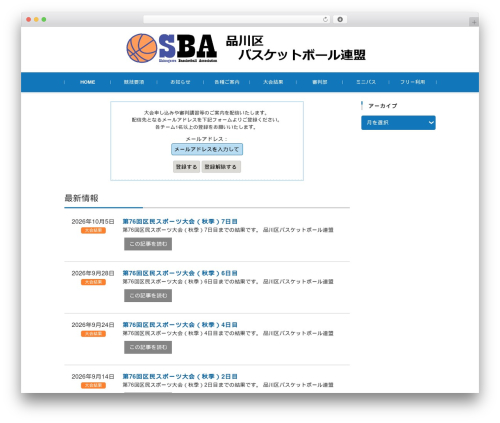The width and height of the screenshot is (500, 423).
Task: Click the 登録解除する button
Action: coord(221,167)
